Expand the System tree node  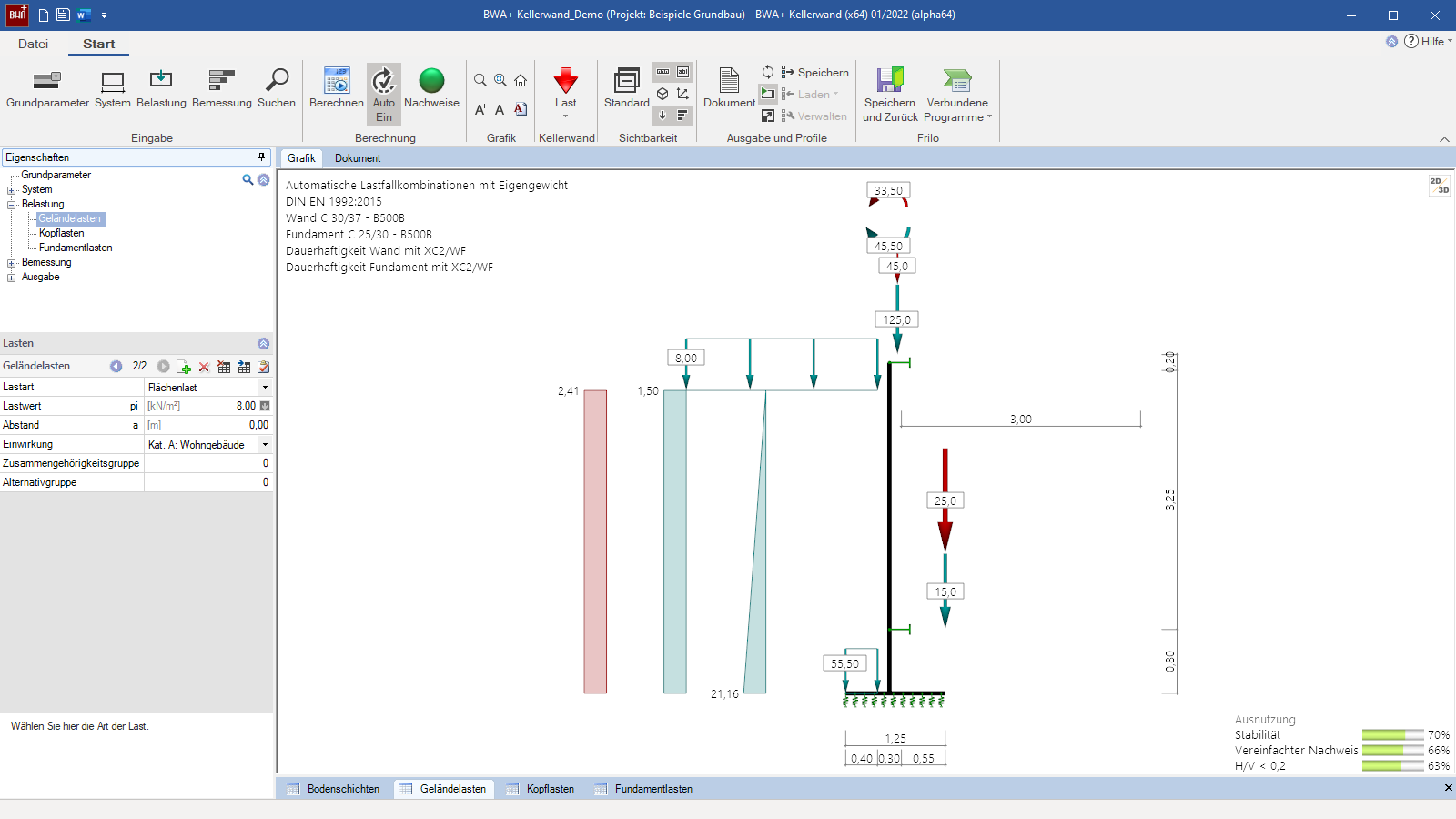click(12, 190)
